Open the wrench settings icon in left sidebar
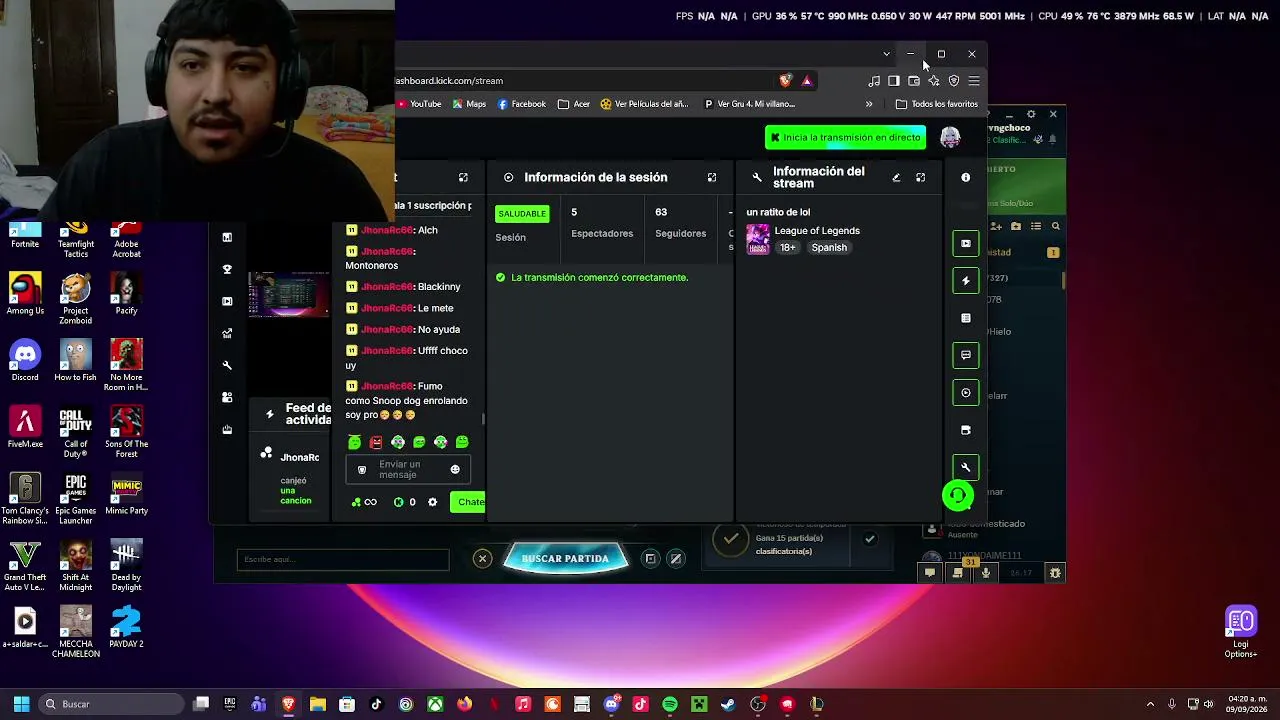 227,365
